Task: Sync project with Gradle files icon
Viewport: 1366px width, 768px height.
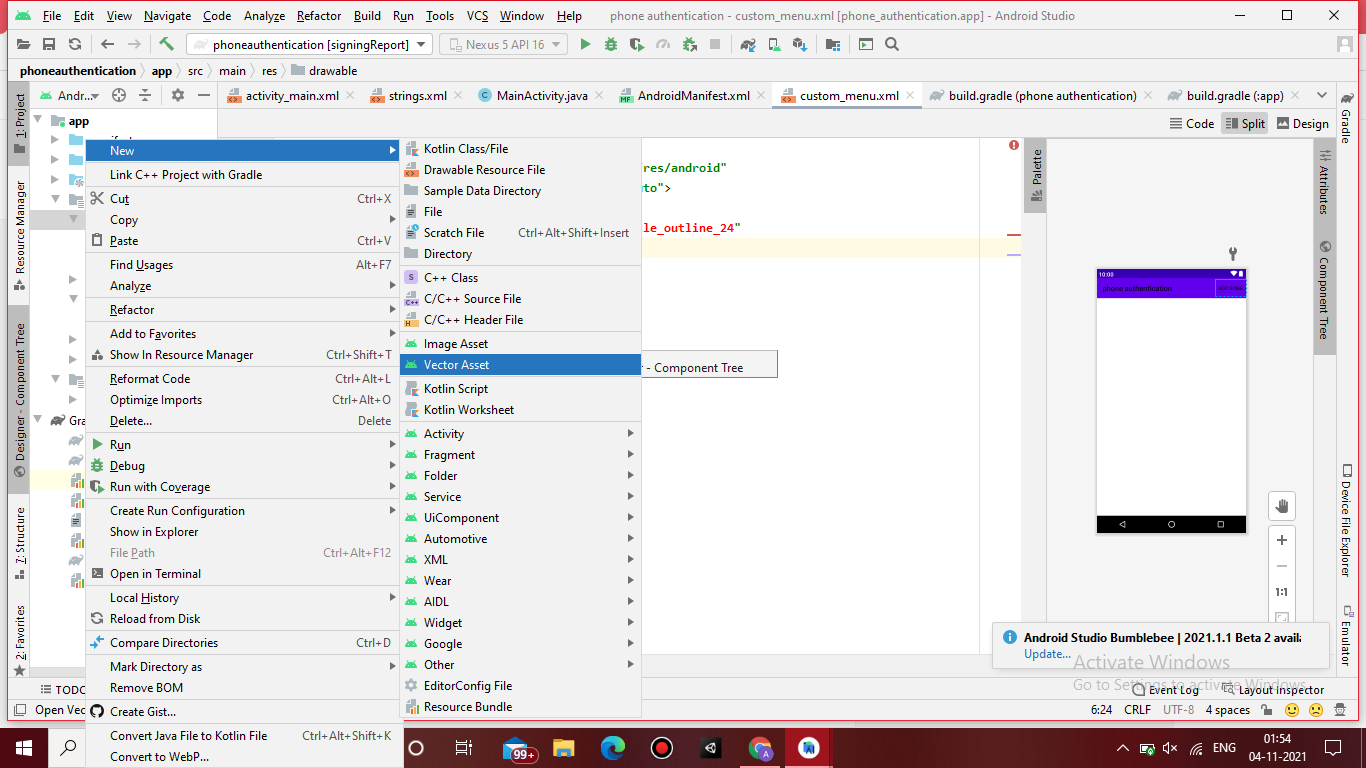Action: [x=748, y=44]
